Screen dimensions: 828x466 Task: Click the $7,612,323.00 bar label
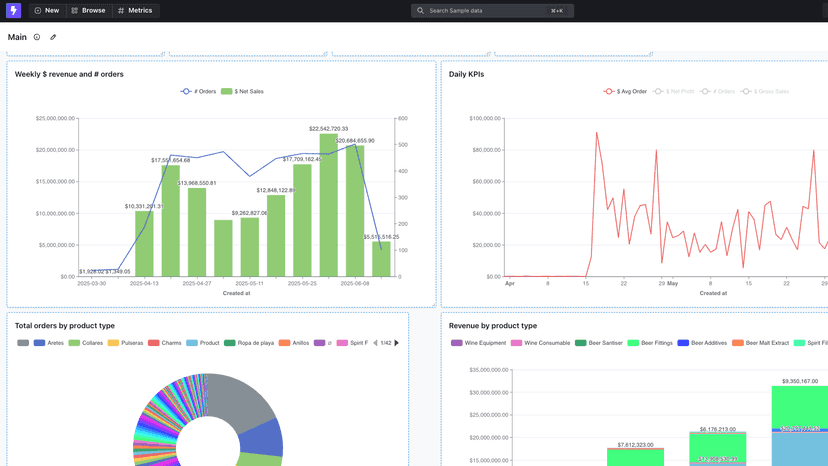[635, 445]
